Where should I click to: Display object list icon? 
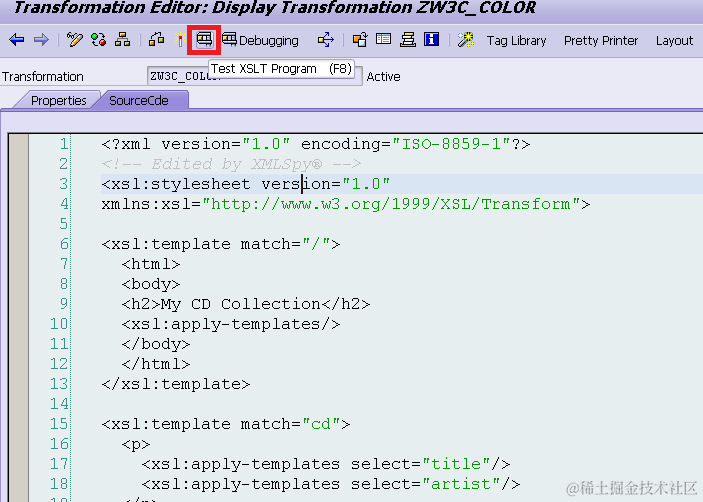pyautogui.click(x=360, y=40)
